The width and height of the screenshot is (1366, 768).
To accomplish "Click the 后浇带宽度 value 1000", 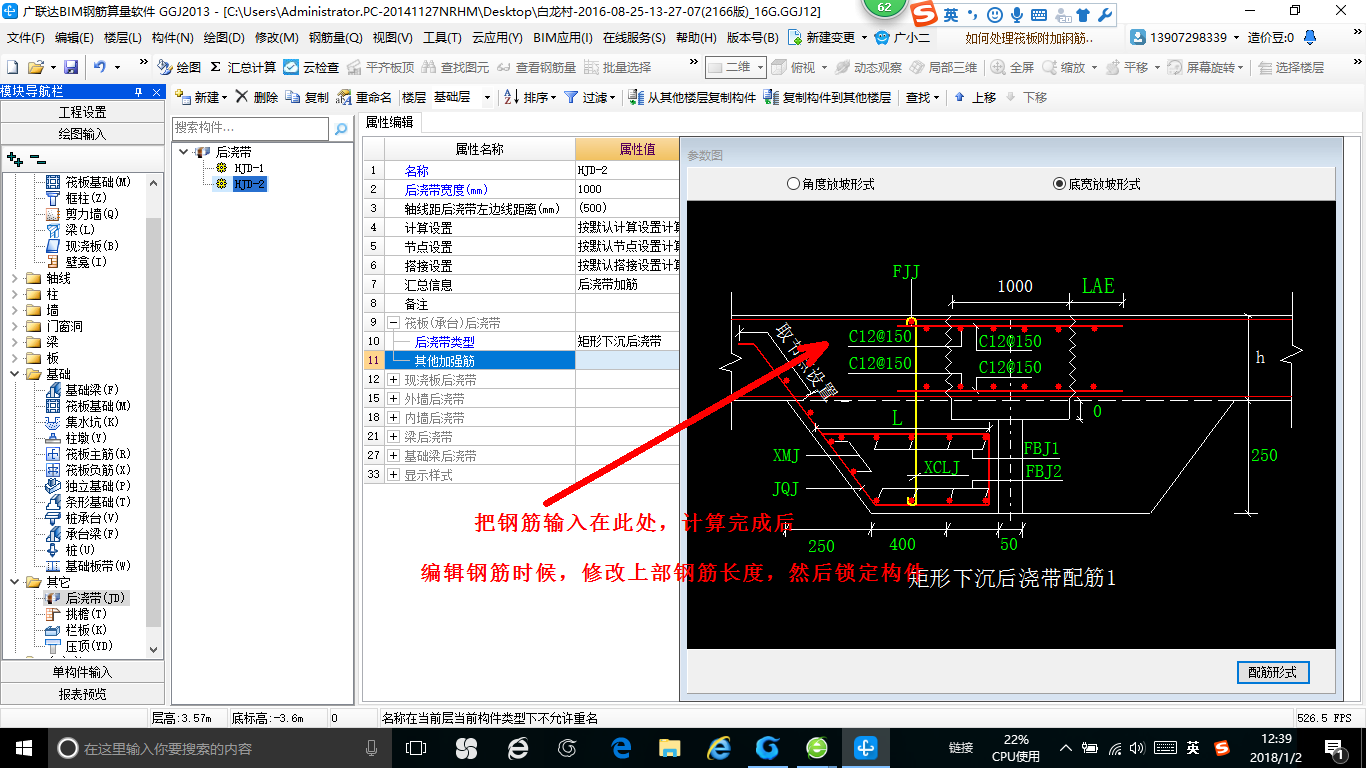I will [627, 189].
